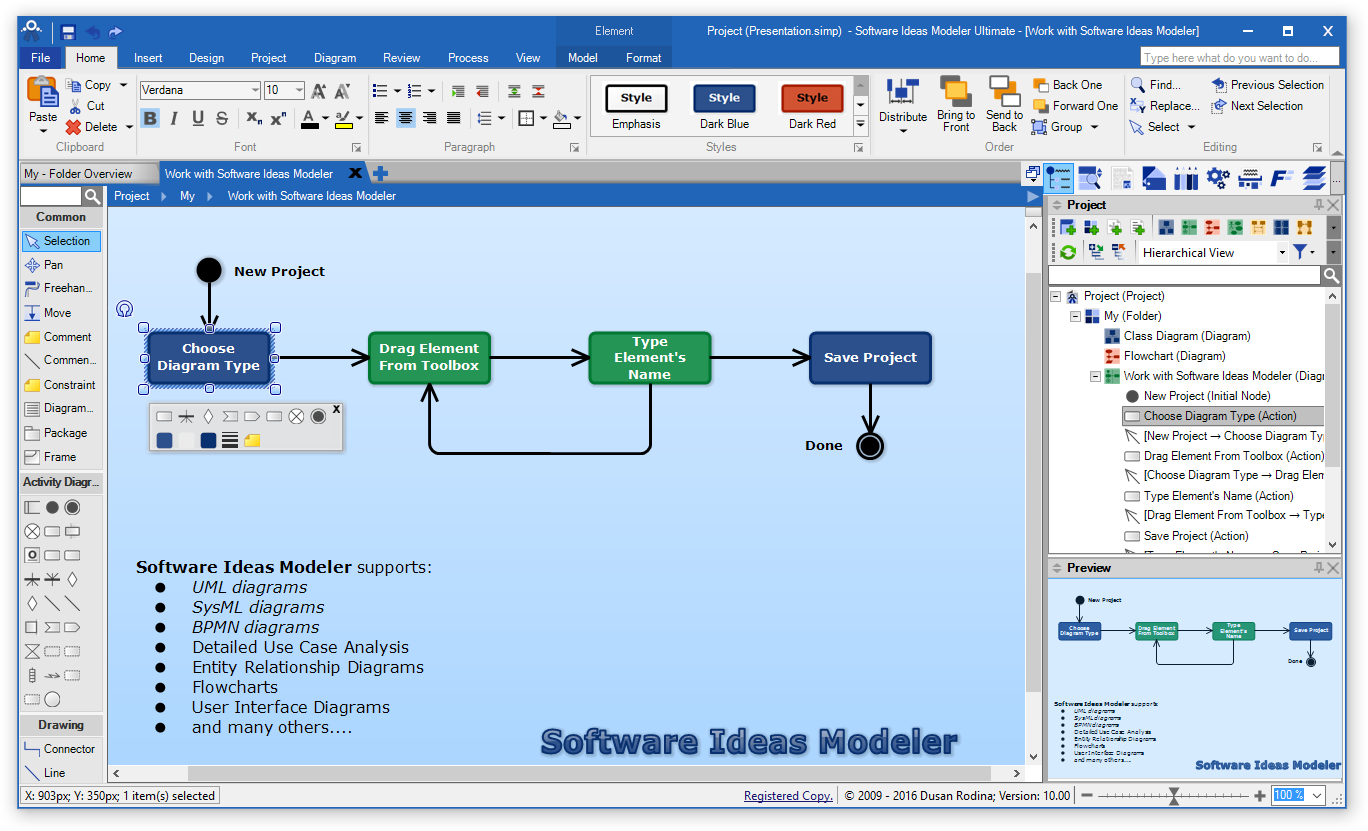Align text left
Screen dimensions: 1368x831
[x=381, y=118]
